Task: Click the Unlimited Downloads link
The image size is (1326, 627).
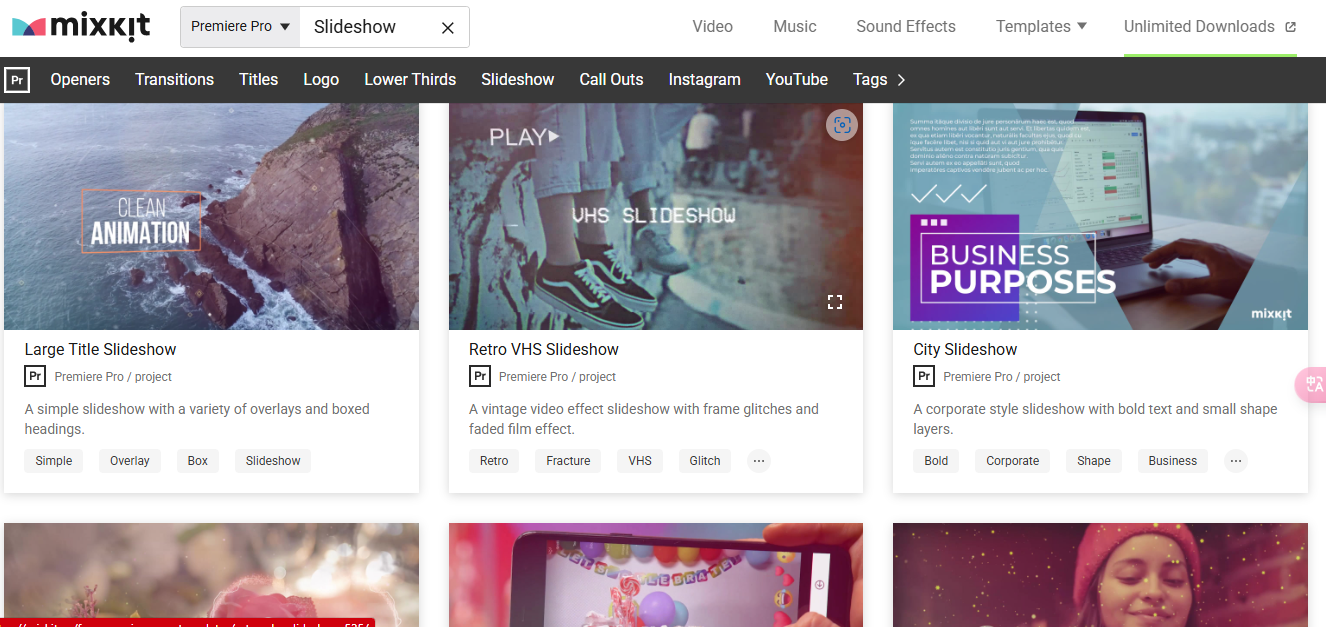Action: coord(1200,26)
